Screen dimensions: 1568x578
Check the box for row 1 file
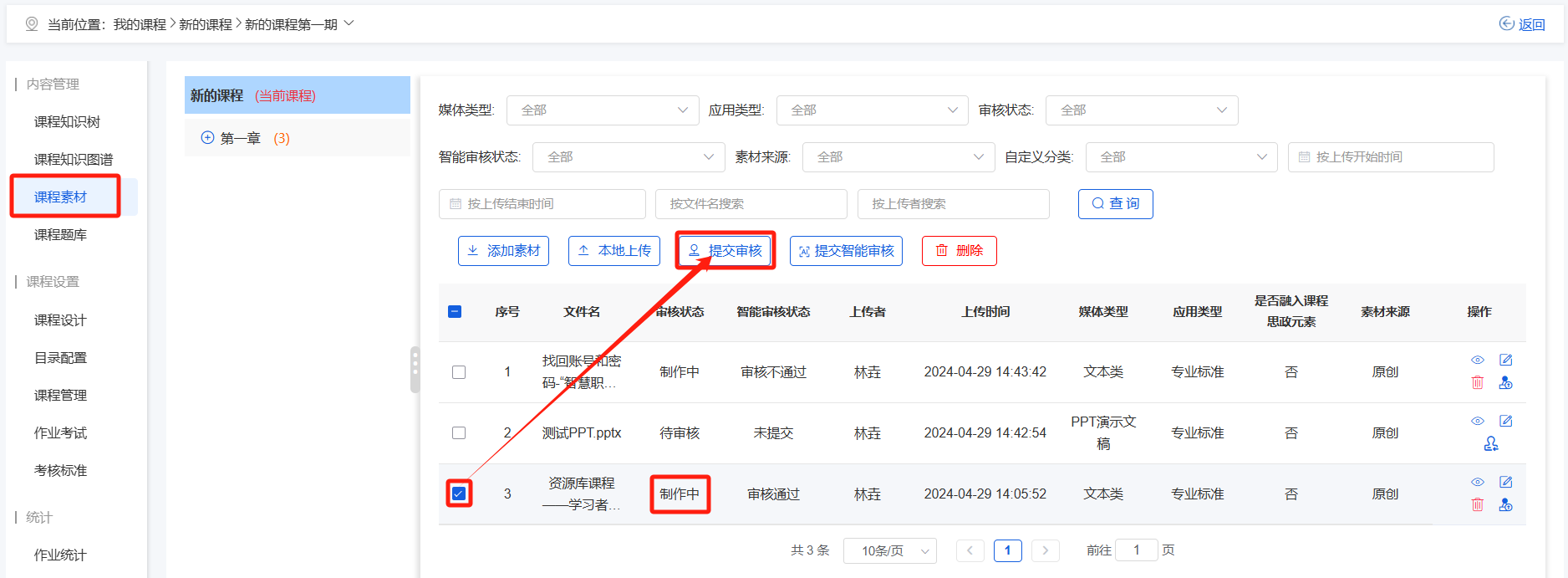click(459, 372)
